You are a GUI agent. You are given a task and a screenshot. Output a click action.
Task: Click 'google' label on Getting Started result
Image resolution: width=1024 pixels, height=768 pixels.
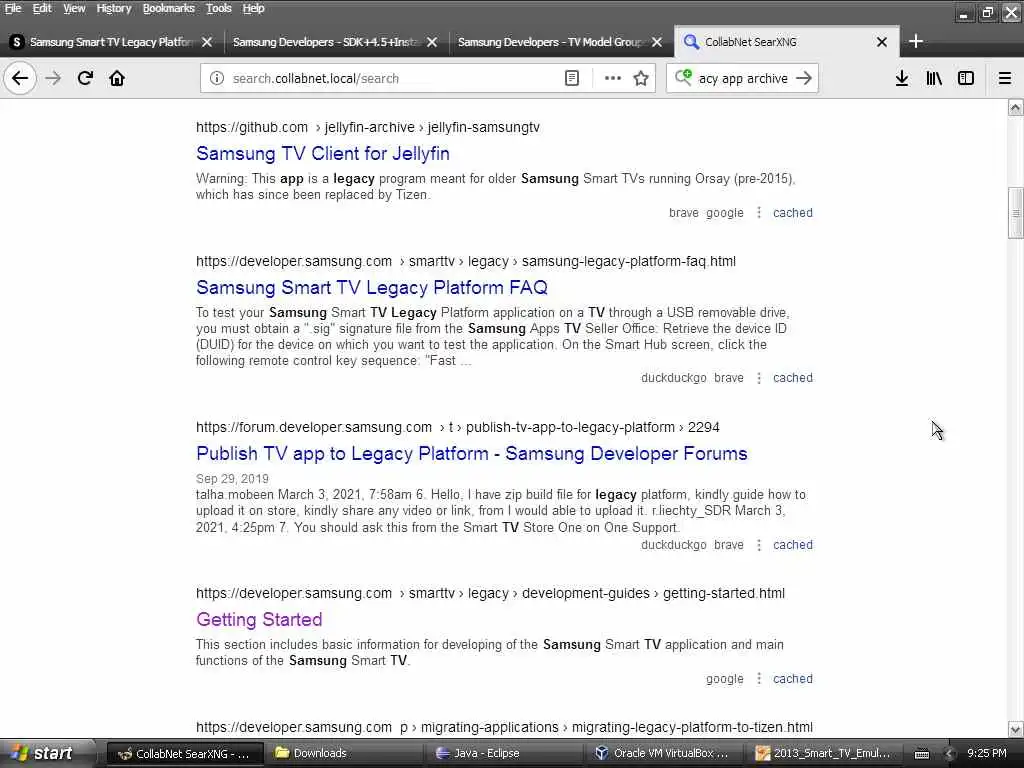tap(724, 679)
